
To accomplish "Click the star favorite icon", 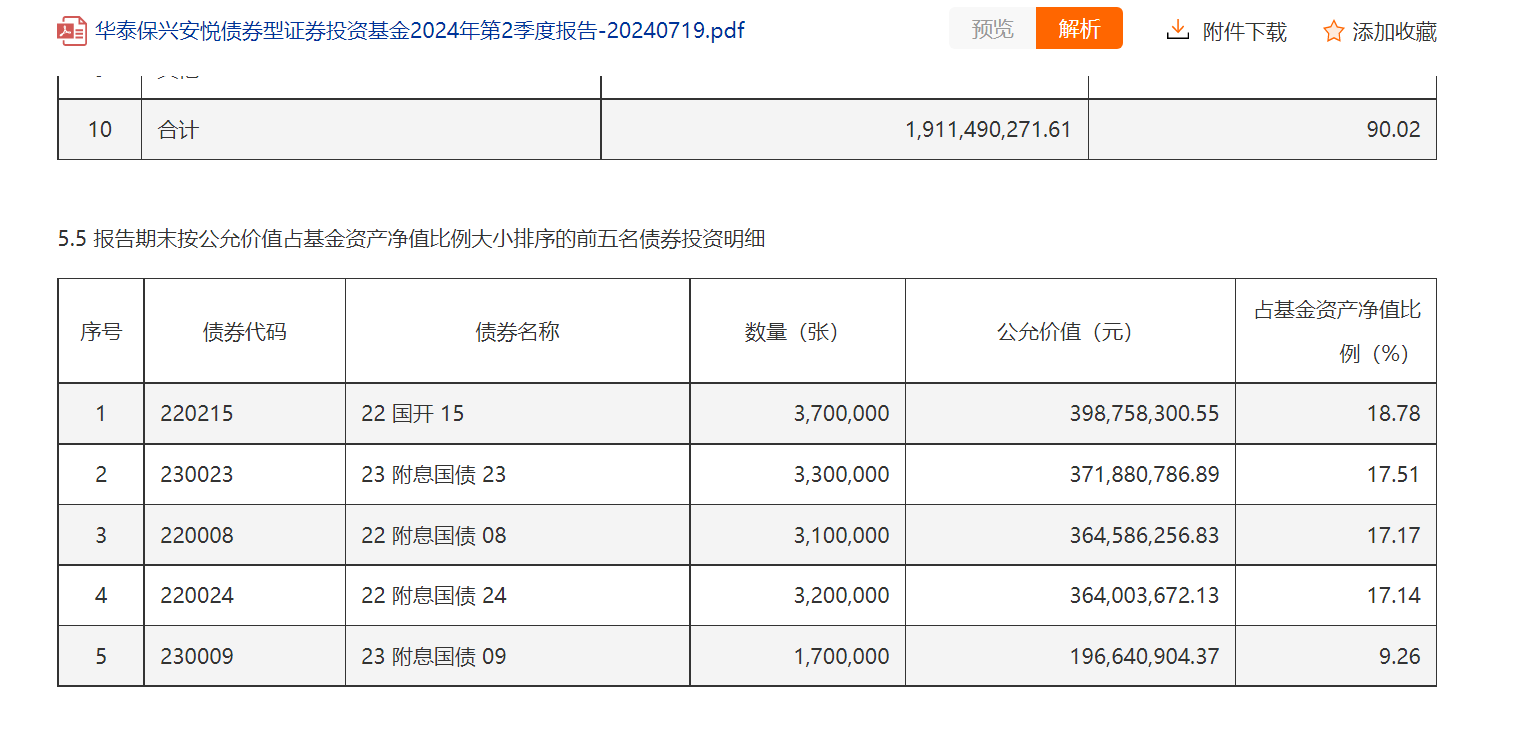I will (x=1333, y=32).
